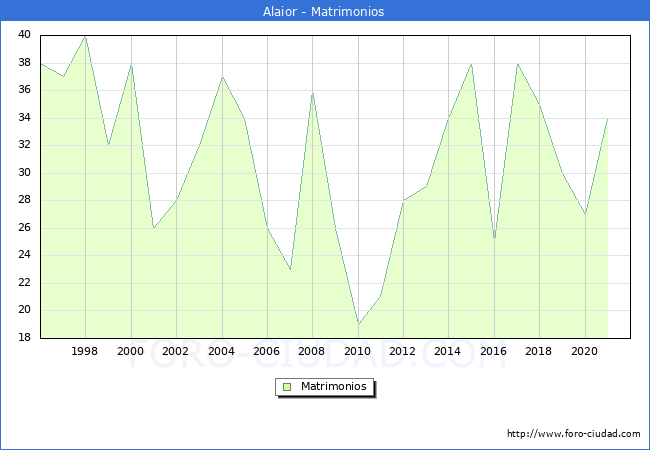The image size is (650, 450).
Task: Click the y-axis label 26
Action: point(24,227)
